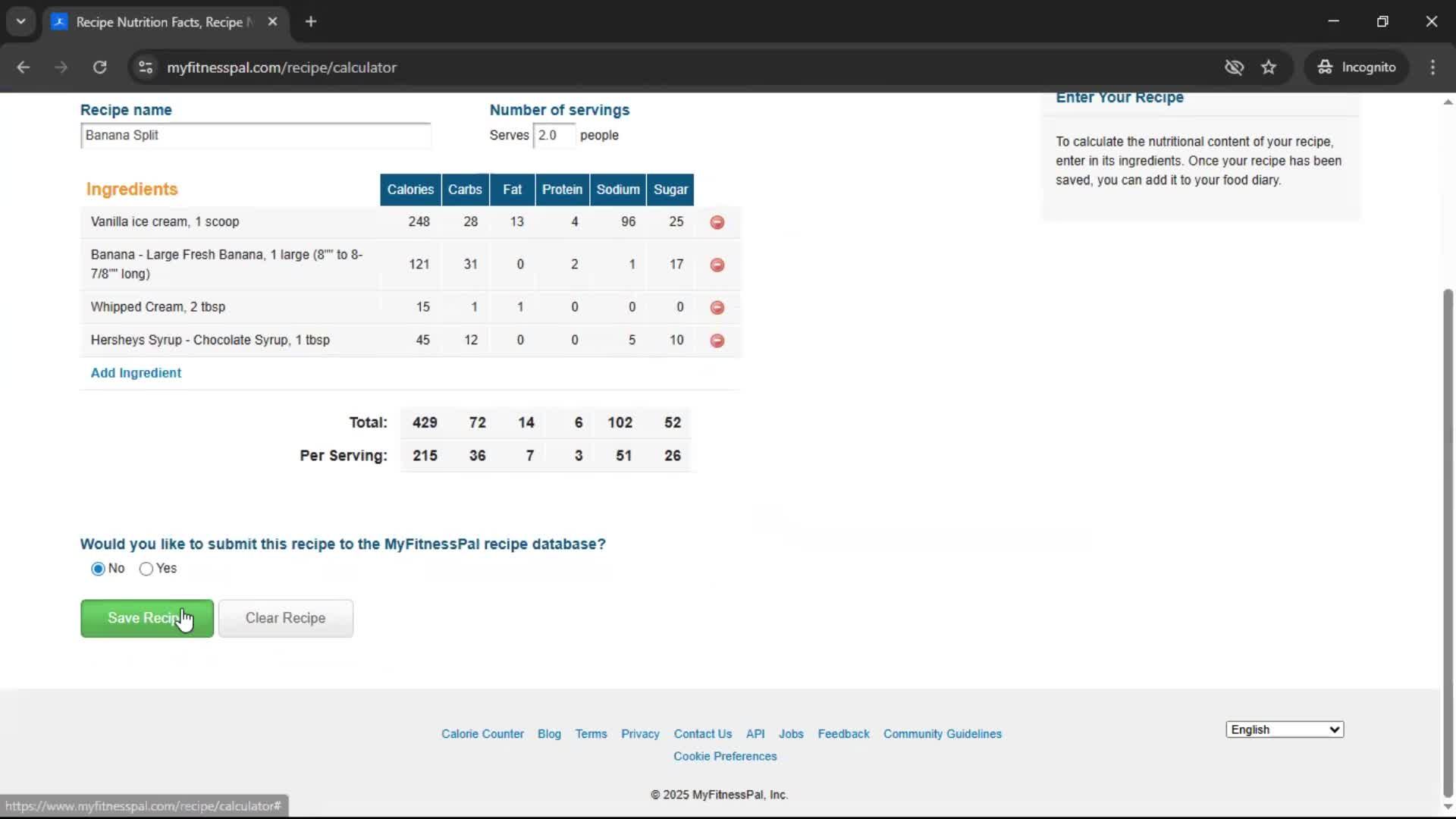Go forward in browser history

pos(61,67)
